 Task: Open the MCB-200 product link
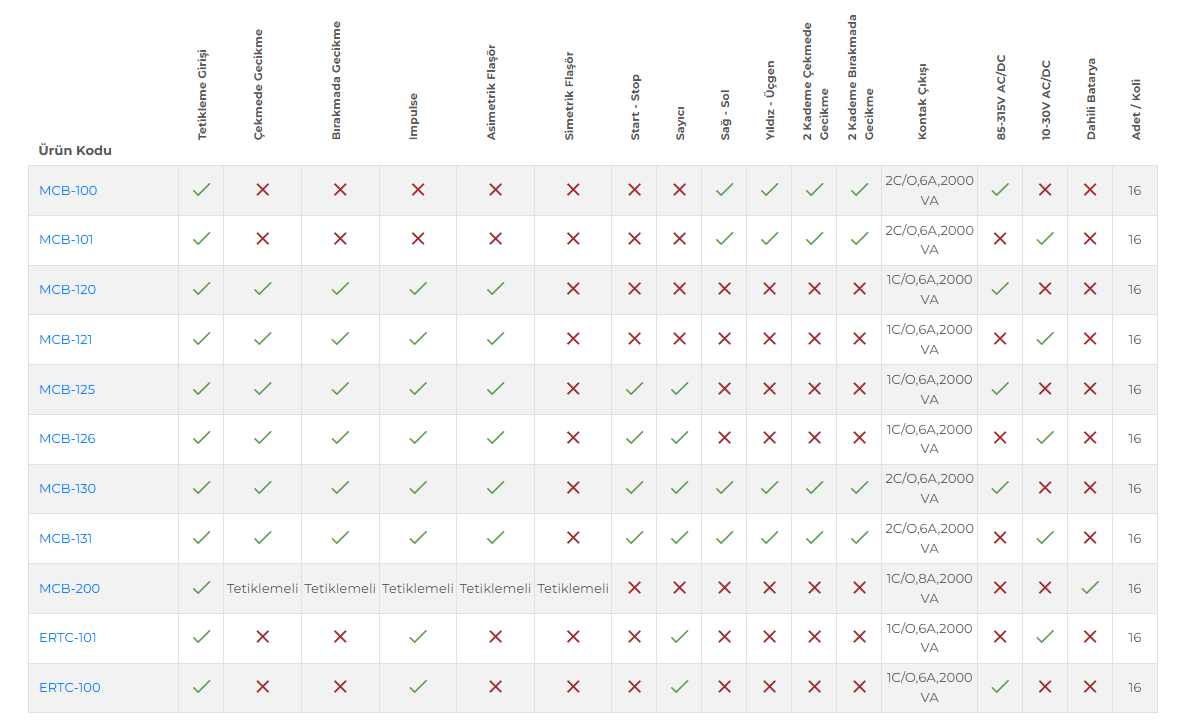(x=69, y=589)
